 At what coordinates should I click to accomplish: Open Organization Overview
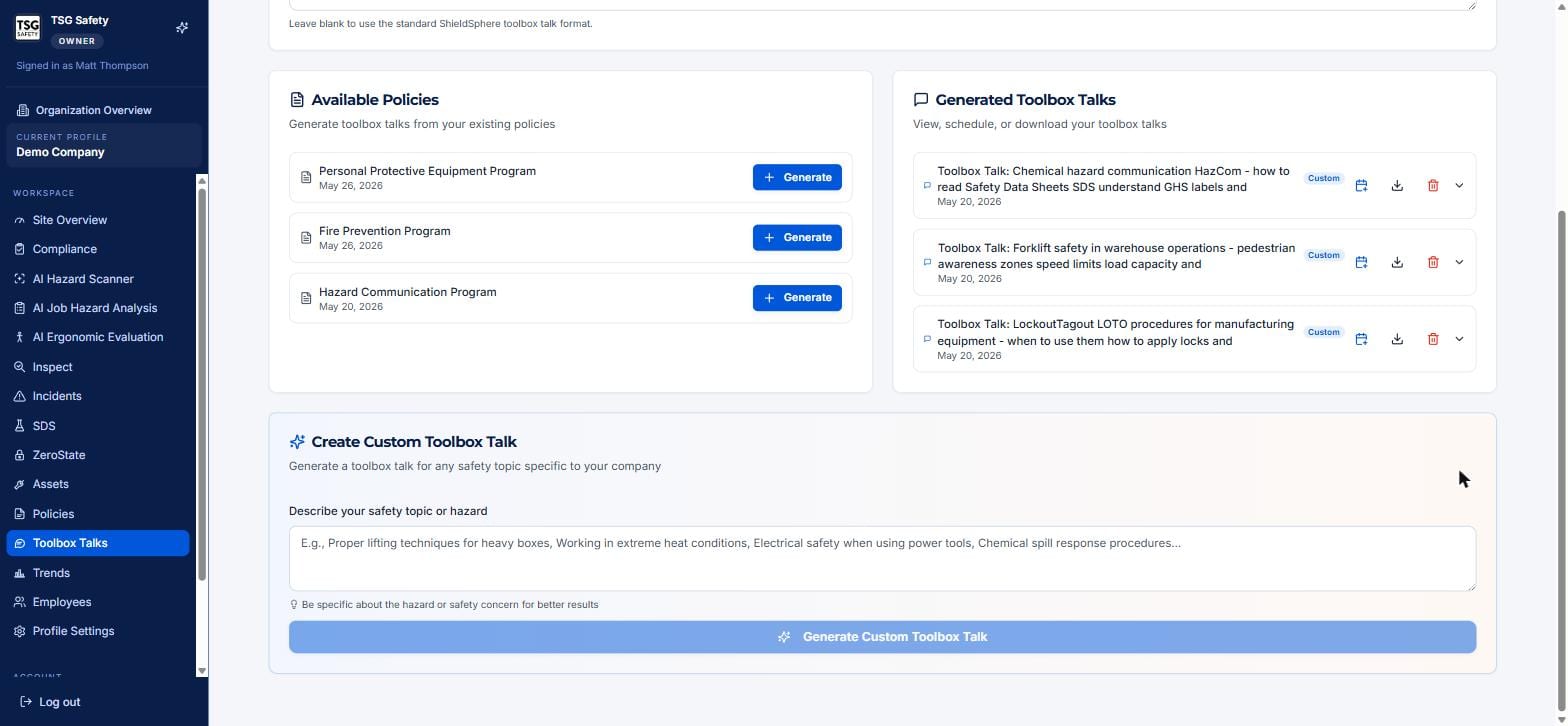(x=96, y=110)
